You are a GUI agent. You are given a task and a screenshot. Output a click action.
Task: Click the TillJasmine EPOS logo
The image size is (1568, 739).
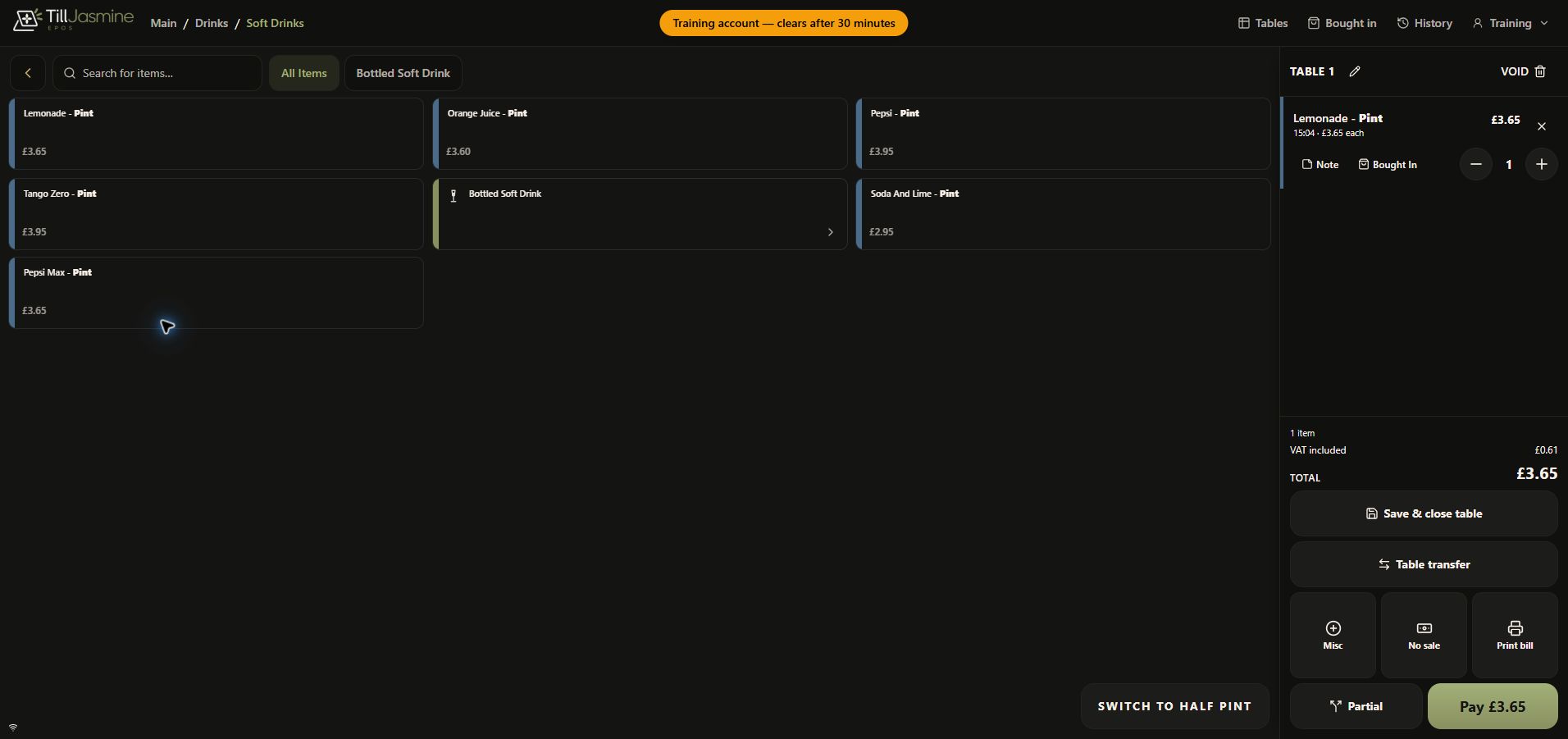click(x=73, y=20)
